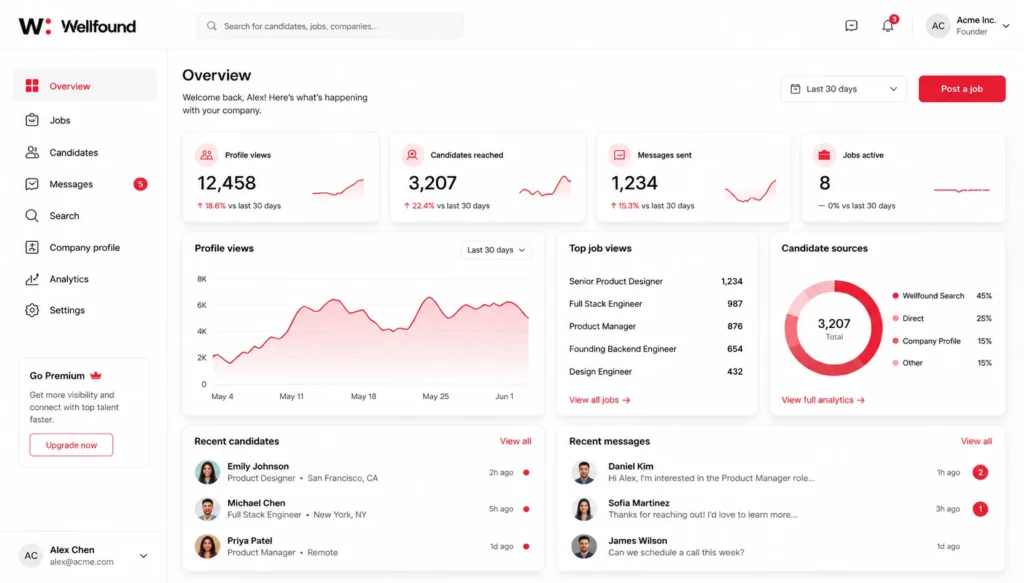Click View all in Recent candidates
1024x583 pixels.
(515, 441)
